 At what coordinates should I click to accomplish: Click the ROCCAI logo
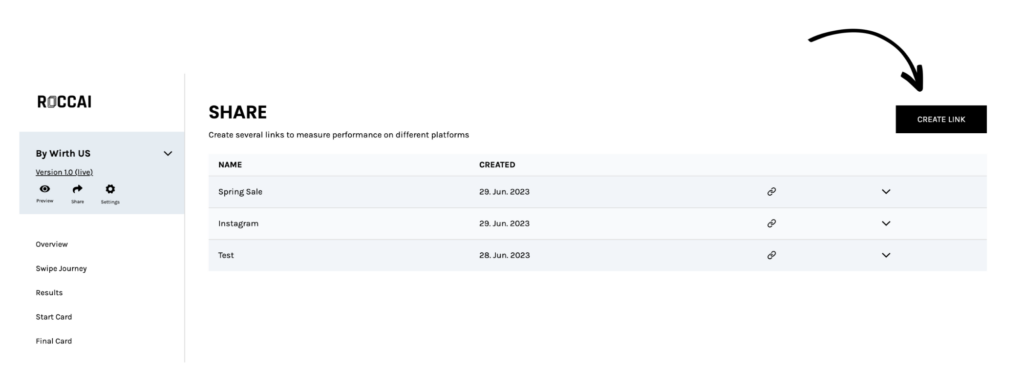[64, 102]
